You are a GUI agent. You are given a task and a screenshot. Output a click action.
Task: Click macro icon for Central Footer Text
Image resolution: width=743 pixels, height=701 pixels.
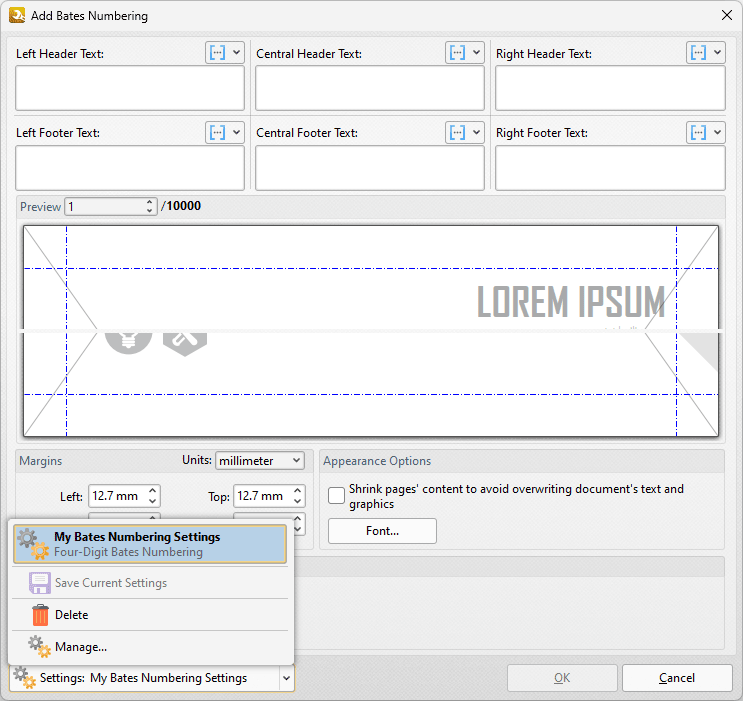pyautogui.click(x=457, y=132)
